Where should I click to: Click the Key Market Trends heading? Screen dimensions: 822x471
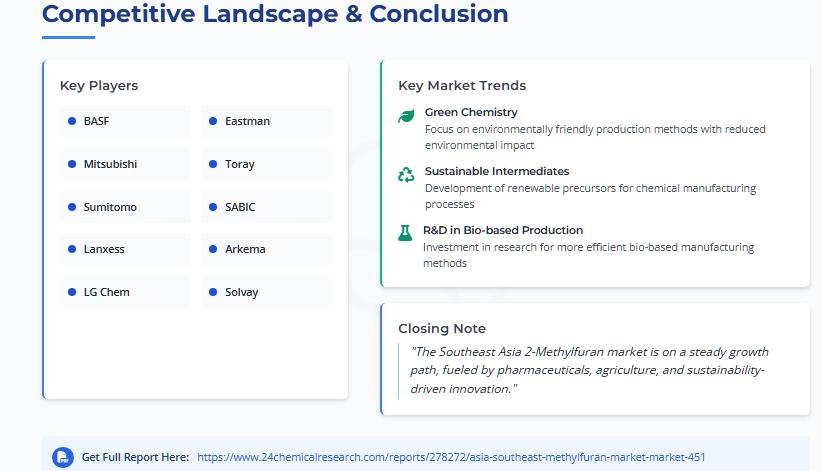click(x=462, y=85)
